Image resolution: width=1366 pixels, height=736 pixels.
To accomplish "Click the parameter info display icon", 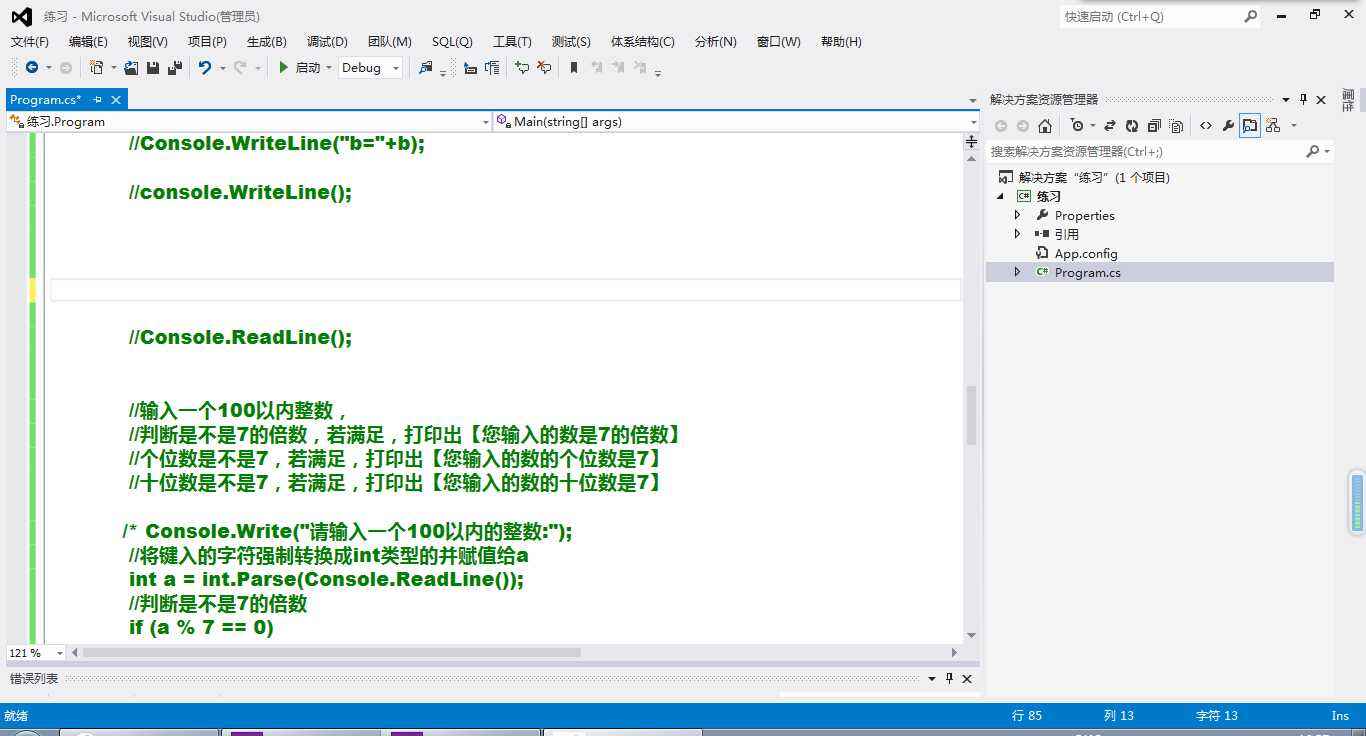I will [x=492, y=67].
